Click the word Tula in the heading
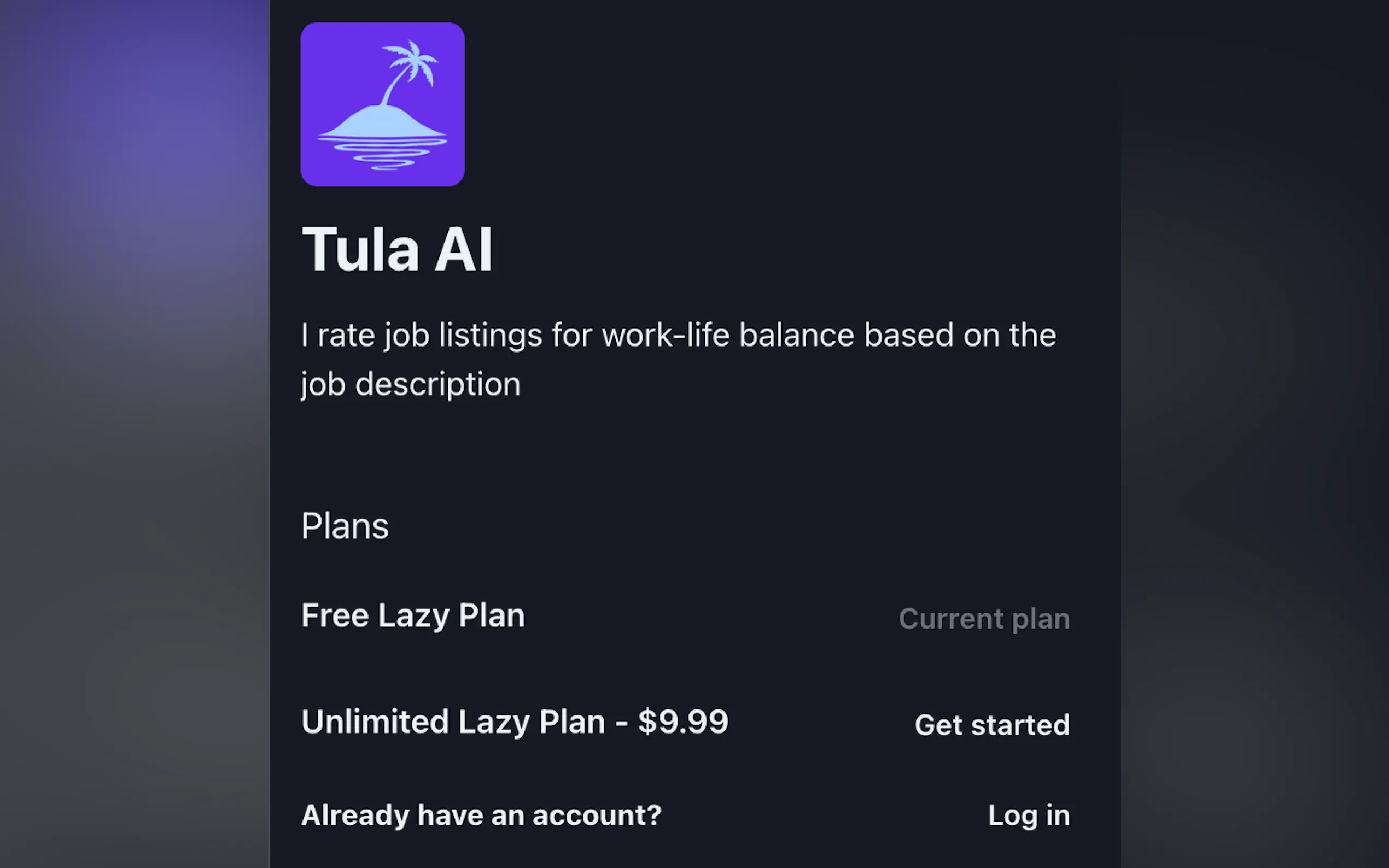 click(360, 249)
